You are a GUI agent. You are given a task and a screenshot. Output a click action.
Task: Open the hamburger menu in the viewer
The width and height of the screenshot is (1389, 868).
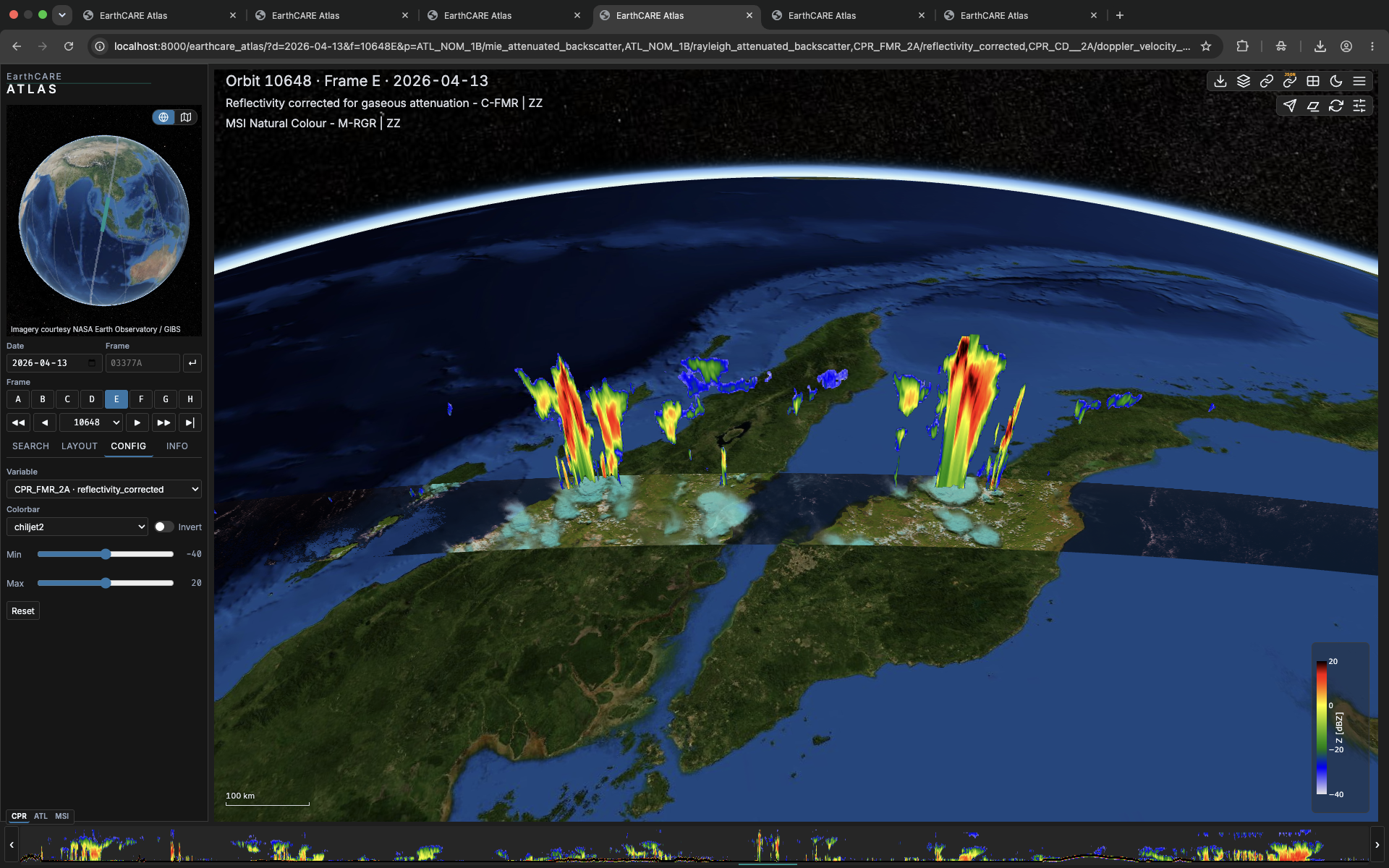(1359, 81)
